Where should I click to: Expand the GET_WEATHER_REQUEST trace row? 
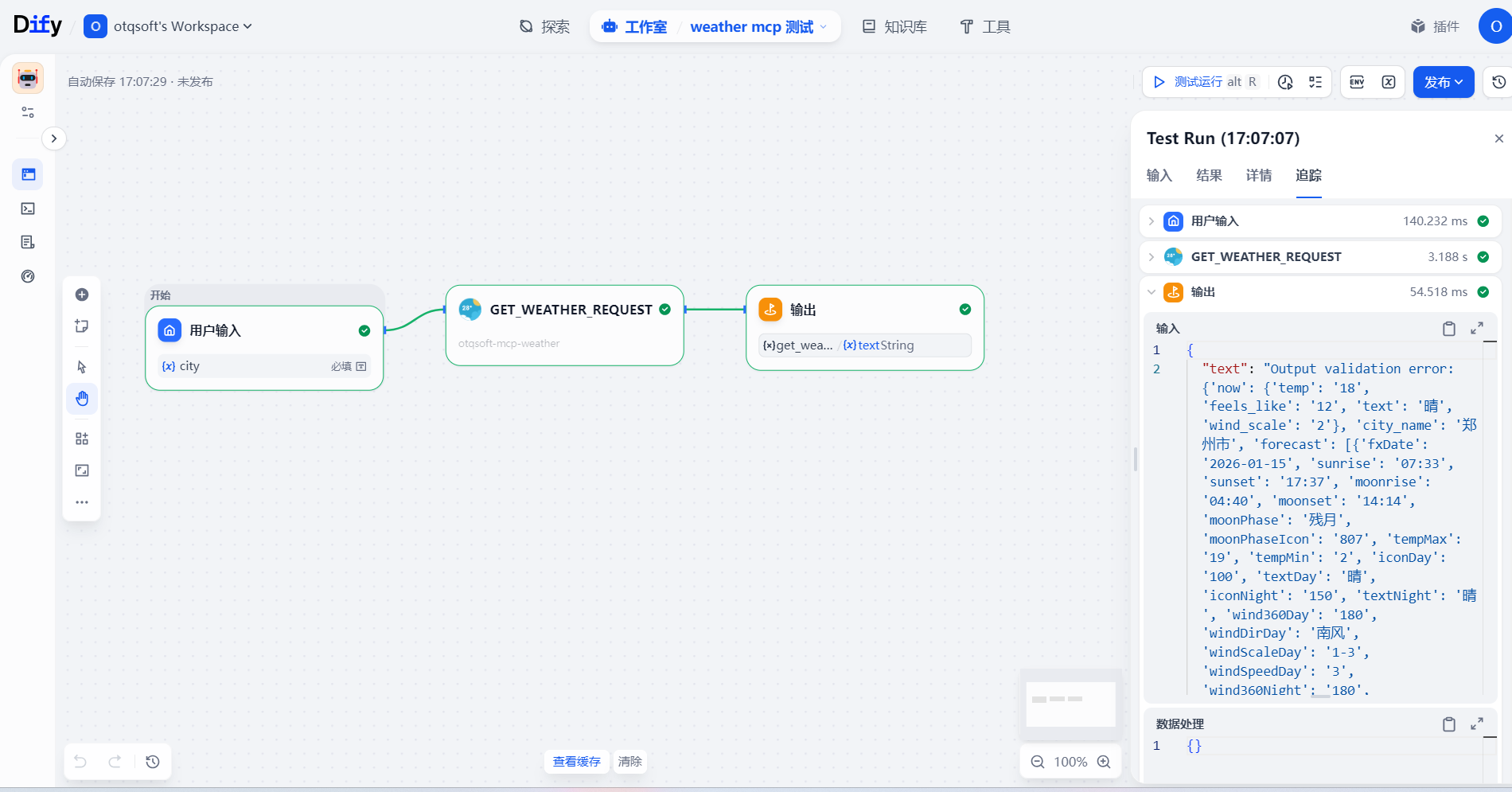1320,257
